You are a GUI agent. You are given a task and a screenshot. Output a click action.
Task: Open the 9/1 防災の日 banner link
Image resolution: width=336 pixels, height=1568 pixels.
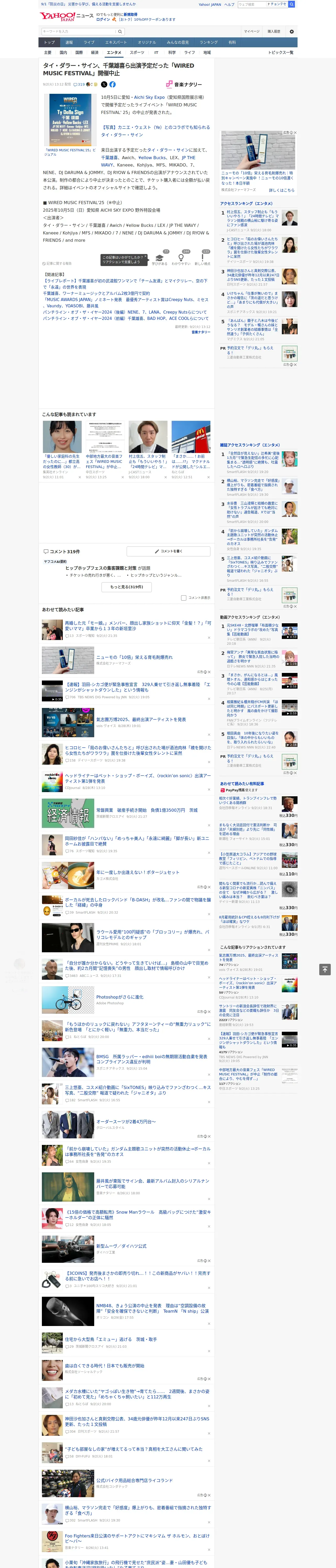[88, 4]
